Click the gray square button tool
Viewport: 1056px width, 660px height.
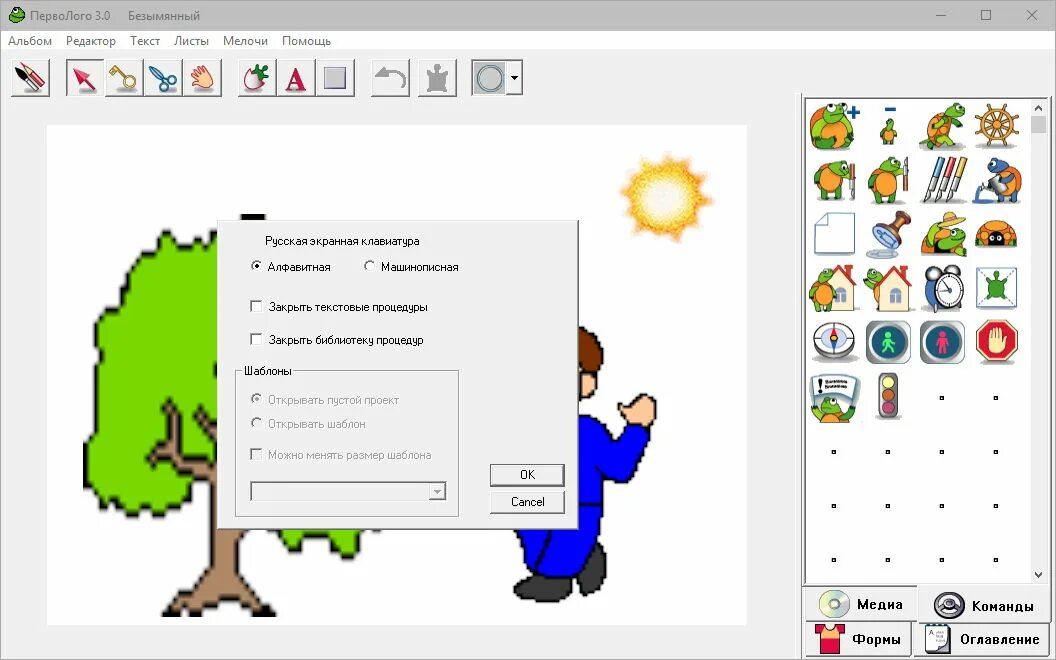tap(335, 78)
